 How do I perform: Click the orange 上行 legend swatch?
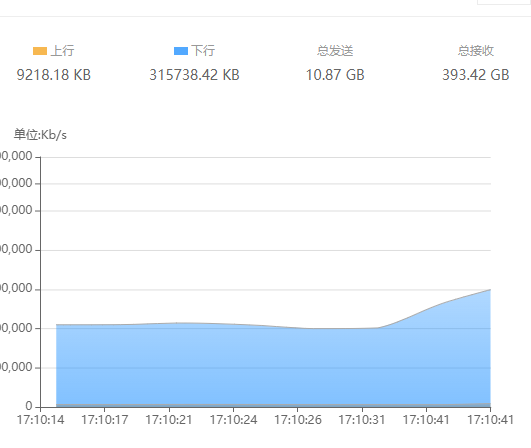point(40,51)
